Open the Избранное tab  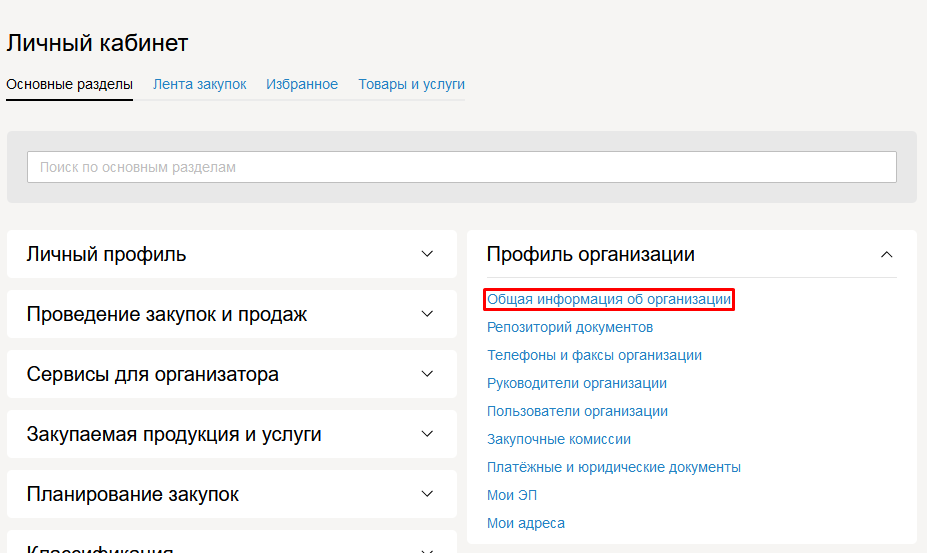tap(302, 85)
